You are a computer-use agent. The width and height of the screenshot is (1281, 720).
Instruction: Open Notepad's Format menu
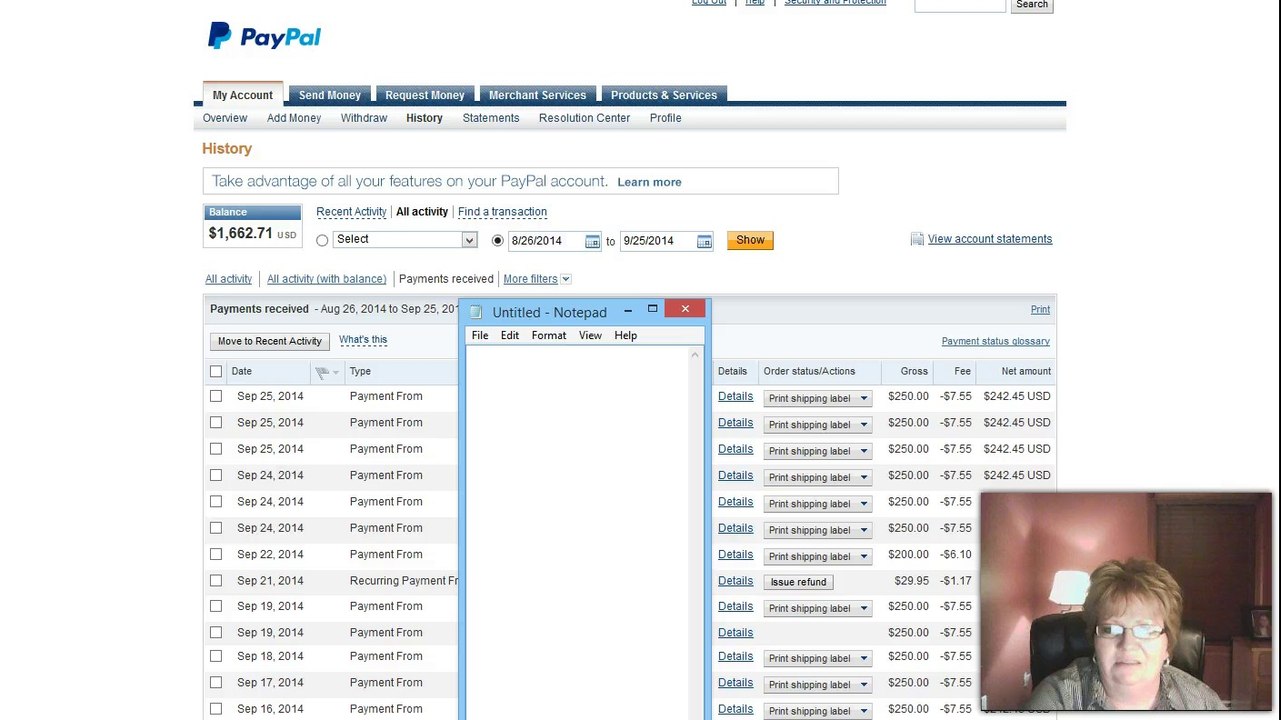point(549,336)
